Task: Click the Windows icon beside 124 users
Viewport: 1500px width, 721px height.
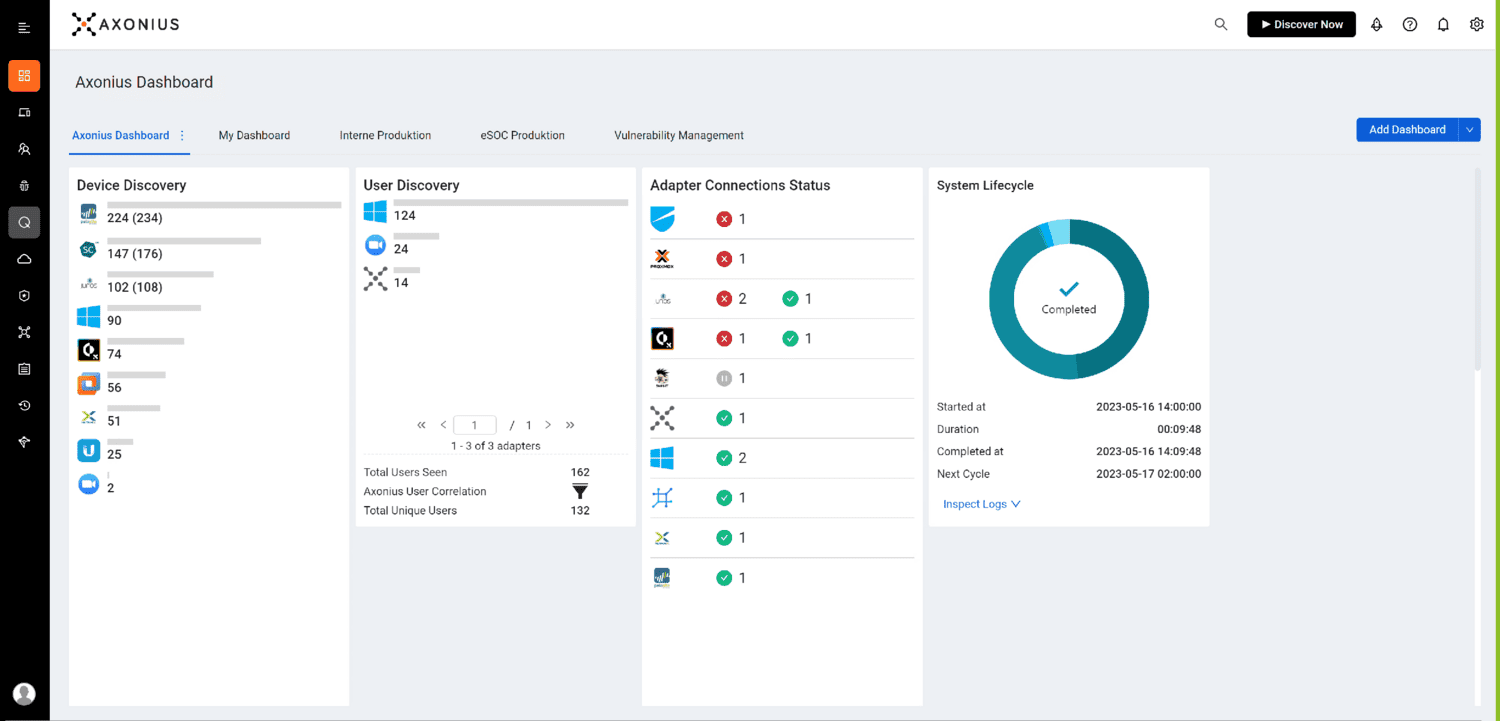Action: tap(375, 211)
